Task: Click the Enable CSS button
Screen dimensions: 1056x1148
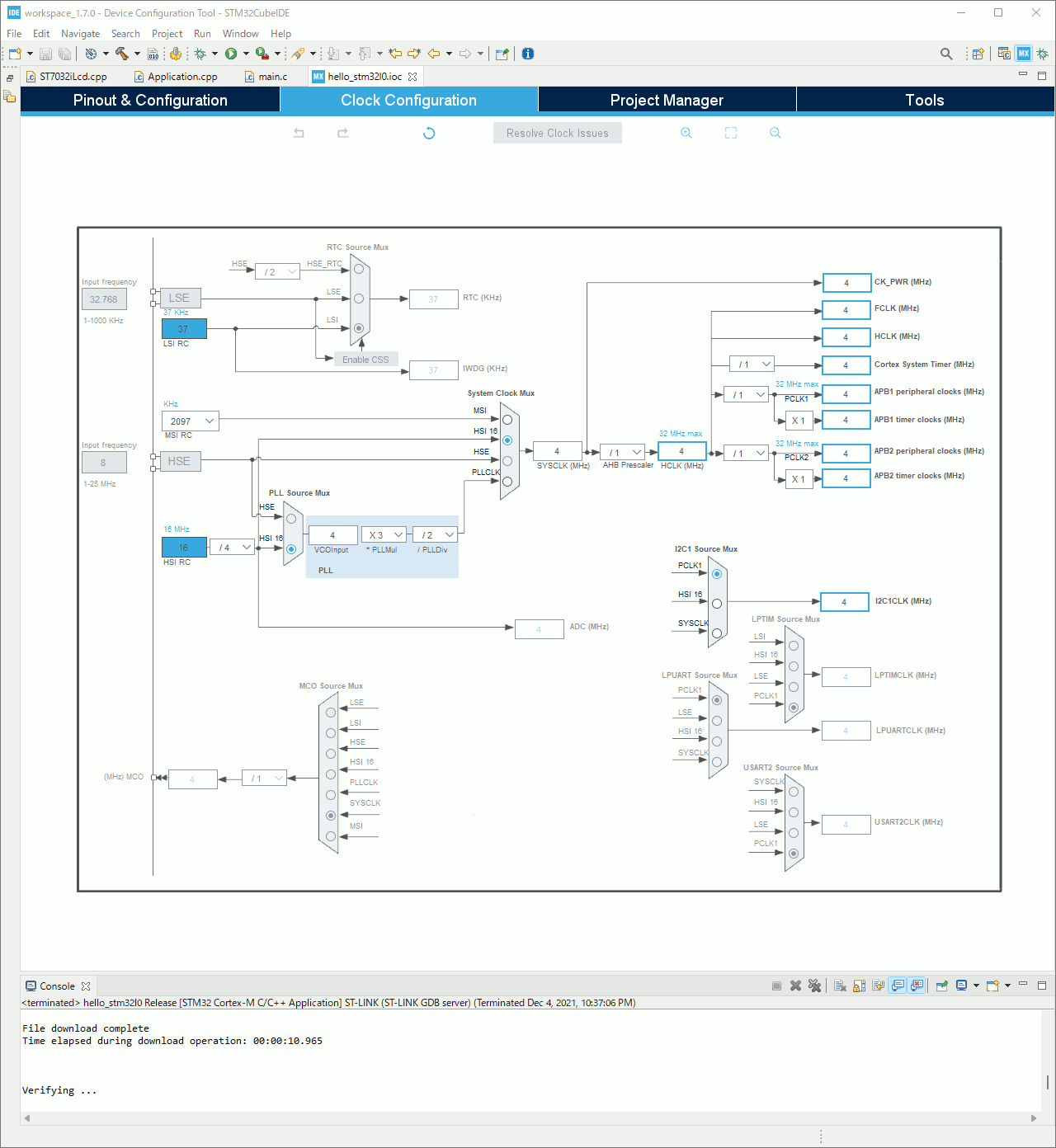Action: (x=365, y=360)
